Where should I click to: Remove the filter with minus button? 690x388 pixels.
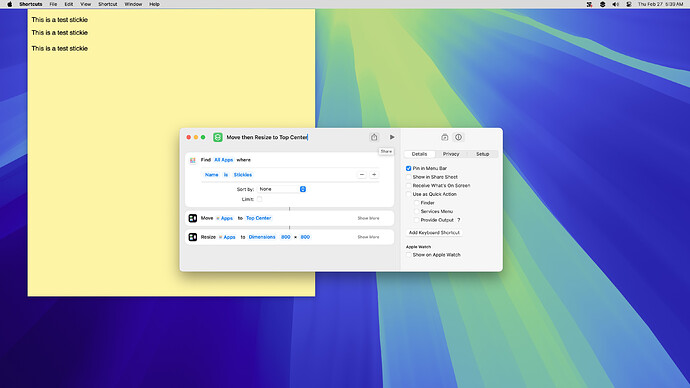point(362,175)
